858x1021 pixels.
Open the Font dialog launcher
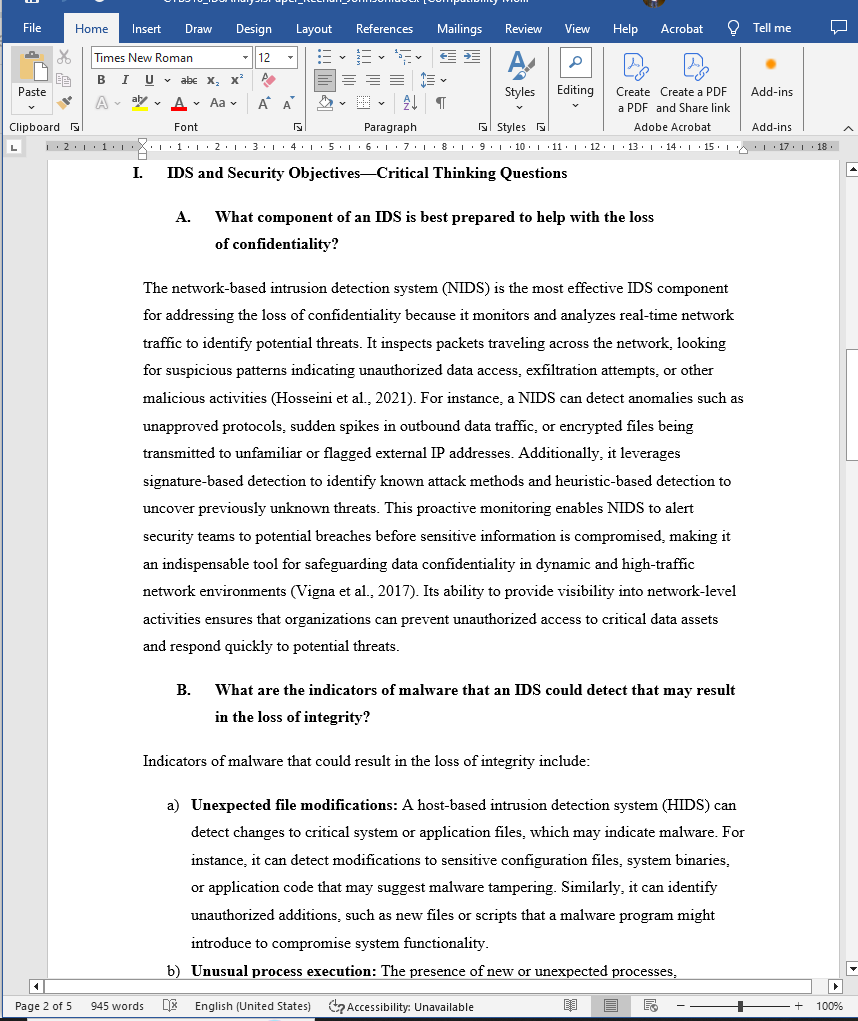coord(298,127)
